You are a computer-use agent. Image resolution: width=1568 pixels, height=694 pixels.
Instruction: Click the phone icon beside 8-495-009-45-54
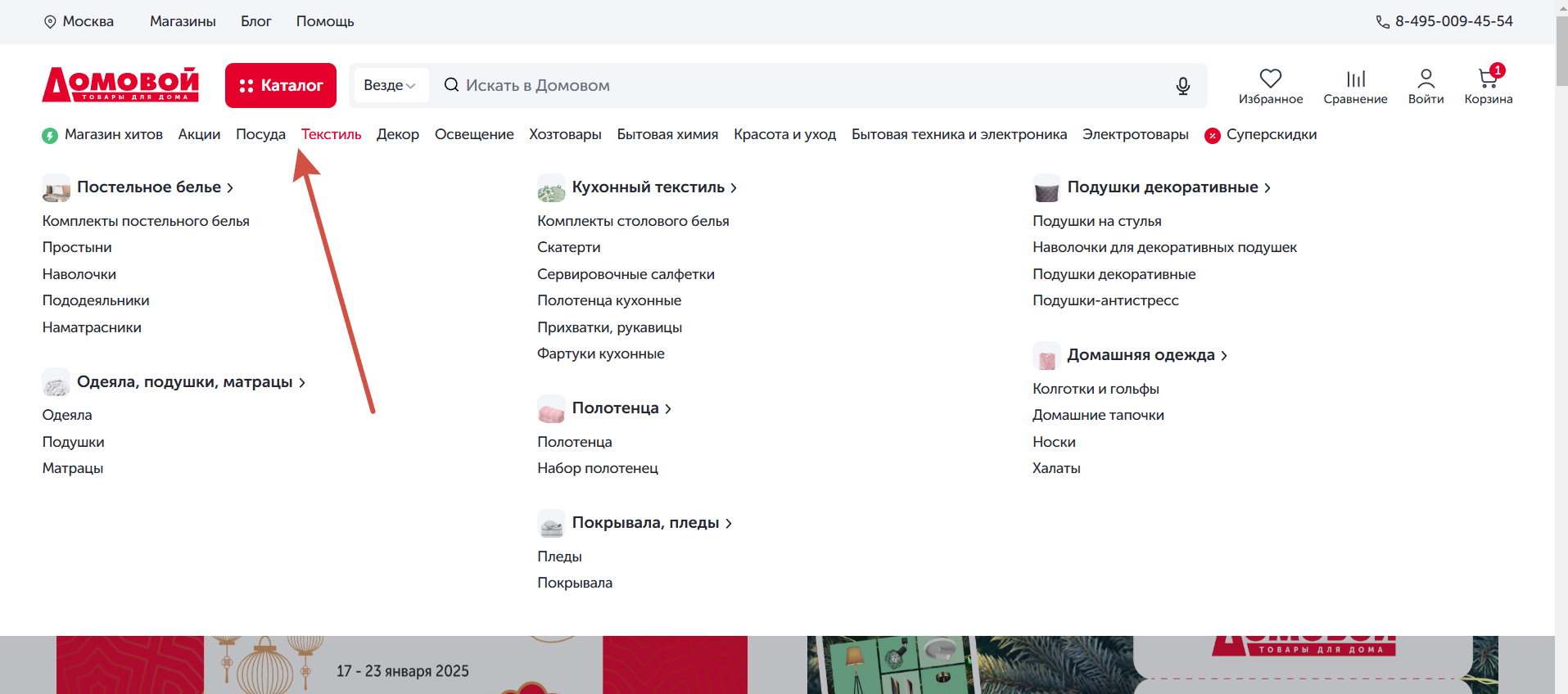click(1382, 22)
